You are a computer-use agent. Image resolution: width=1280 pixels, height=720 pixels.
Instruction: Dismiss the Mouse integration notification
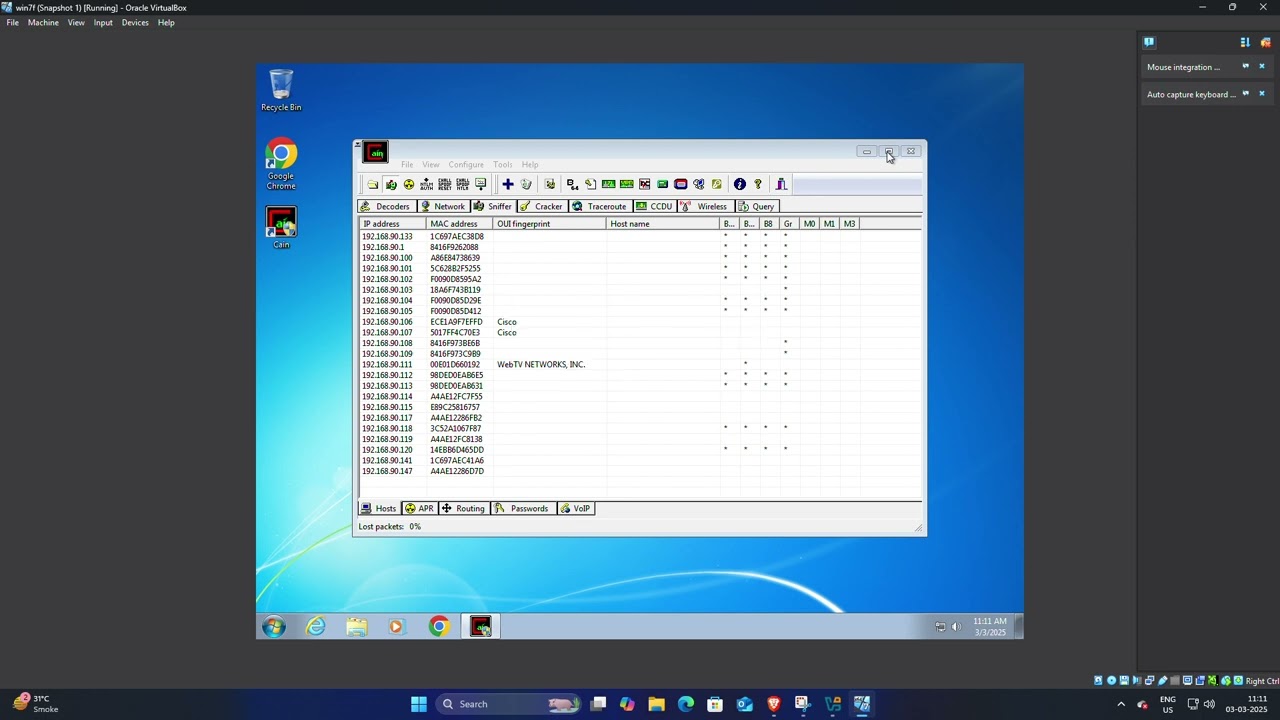pos(1262,67)
